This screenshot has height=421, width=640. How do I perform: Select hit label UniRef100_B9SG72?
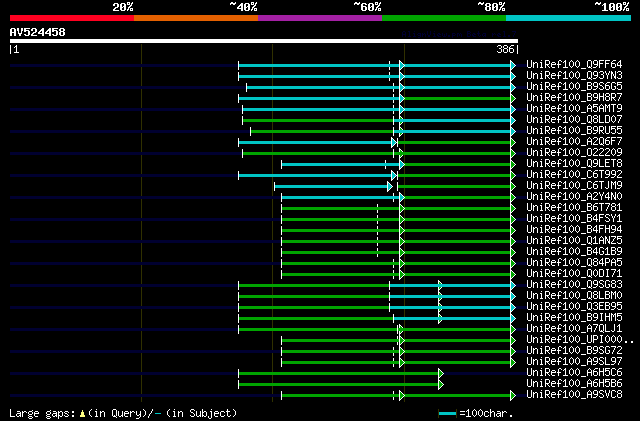[574, 351]
